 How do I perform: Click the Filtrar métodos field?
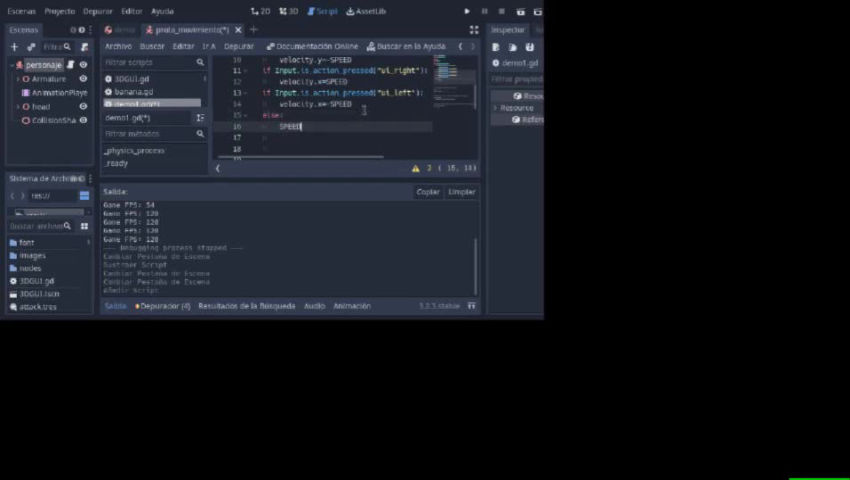[x=154, y=133]
